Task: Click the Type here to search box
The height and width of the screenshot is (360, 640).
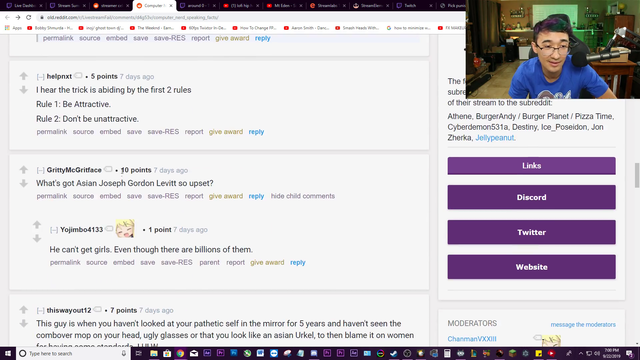Action: click(x=73, y=353)
